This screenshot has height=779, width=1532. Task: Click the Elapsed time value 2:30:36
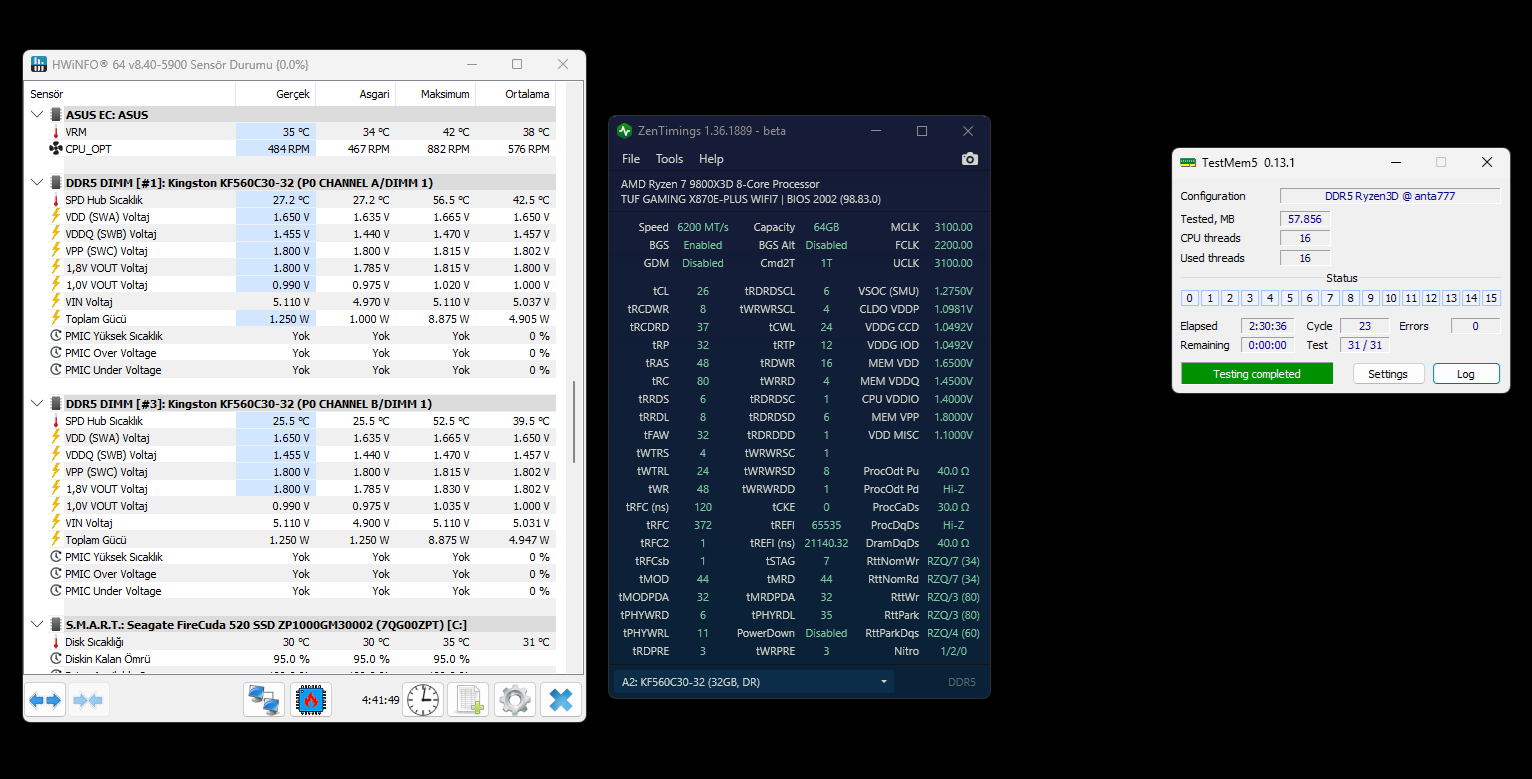coord(1268,326)
